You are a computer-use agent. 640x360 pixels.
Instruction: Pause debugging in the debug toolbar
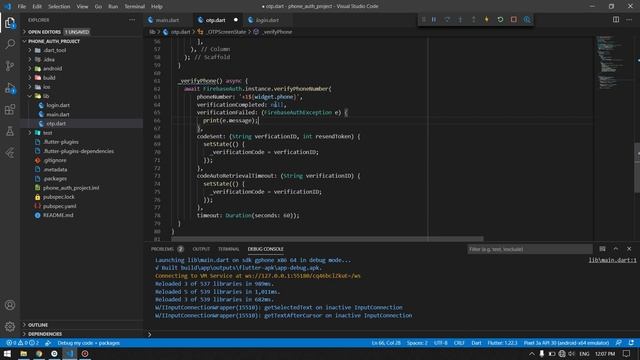434,20
